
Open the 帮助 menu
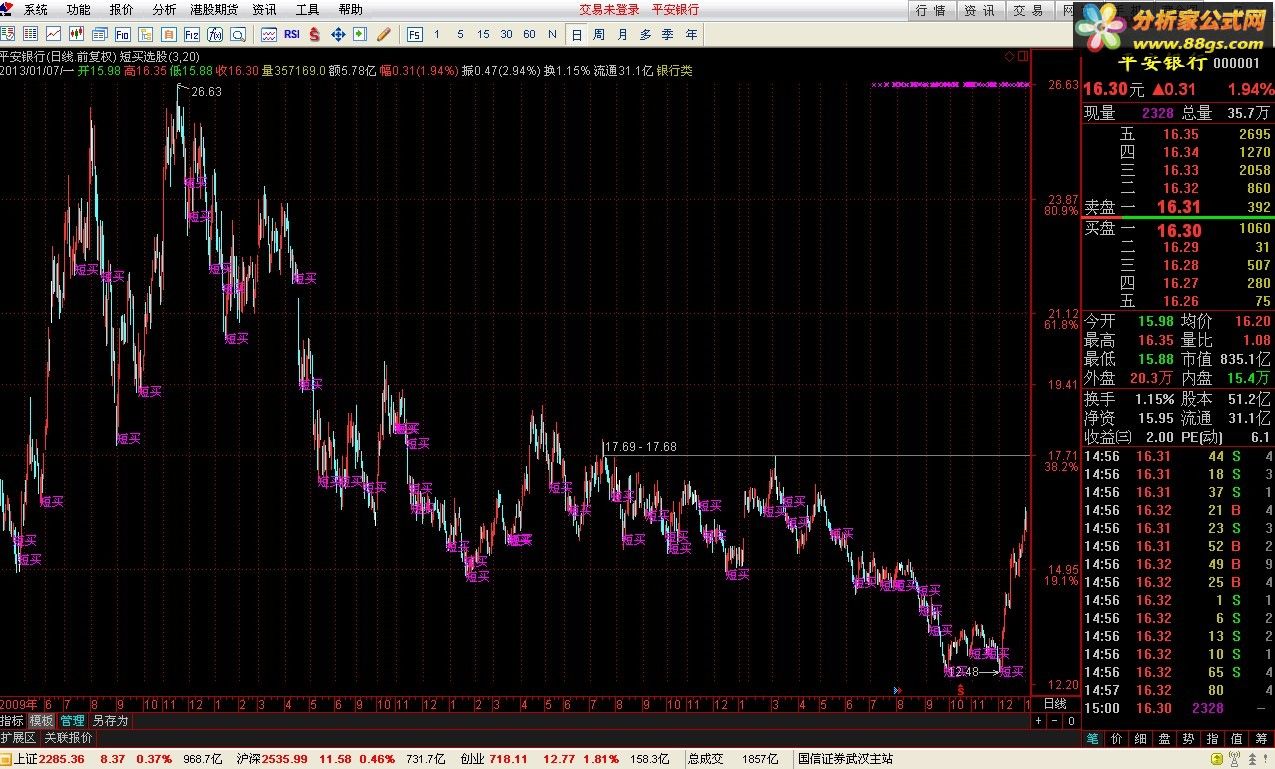pos(351,10)
